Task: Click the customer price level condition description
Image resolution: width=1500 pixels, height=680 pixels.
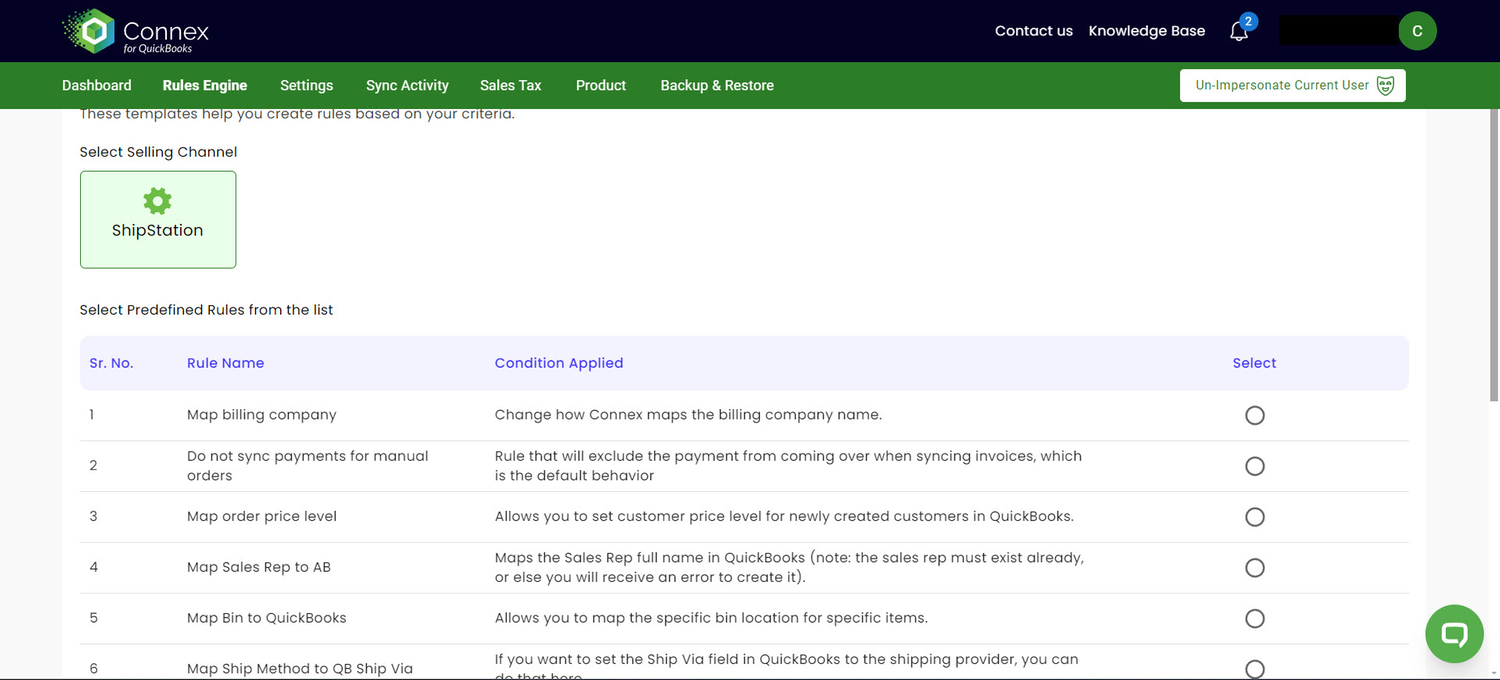Action: [784, 517]
